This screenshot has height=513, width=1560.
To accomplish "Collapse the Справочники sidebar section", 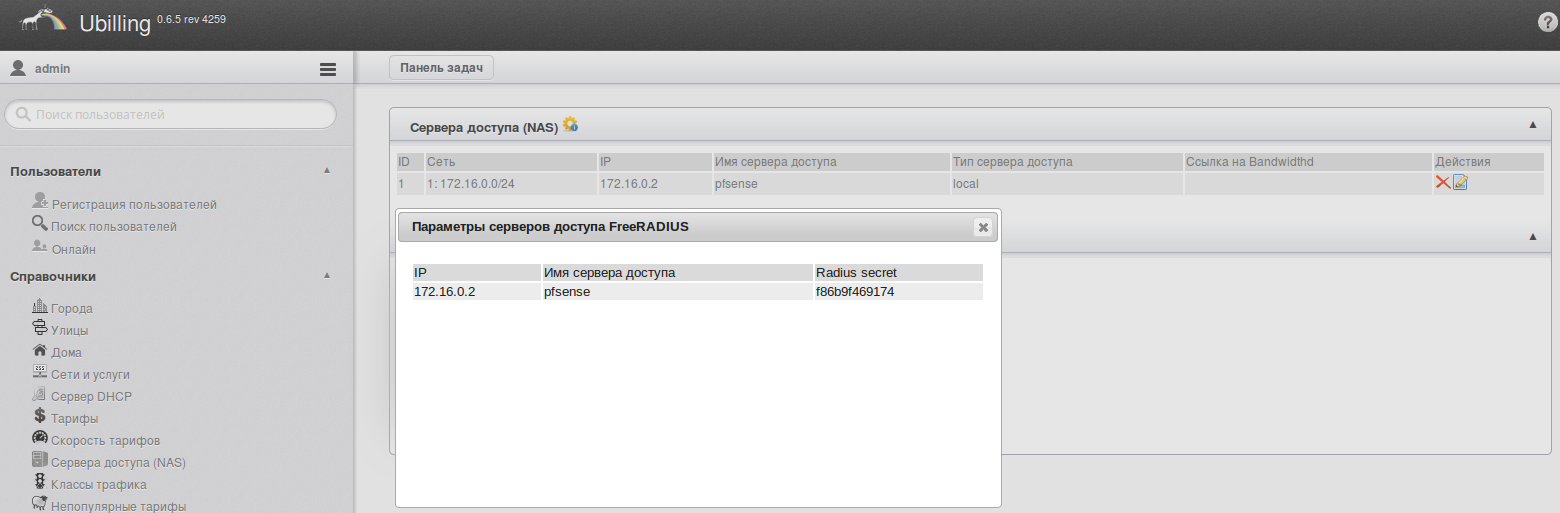I will click(x=327, y=276).
